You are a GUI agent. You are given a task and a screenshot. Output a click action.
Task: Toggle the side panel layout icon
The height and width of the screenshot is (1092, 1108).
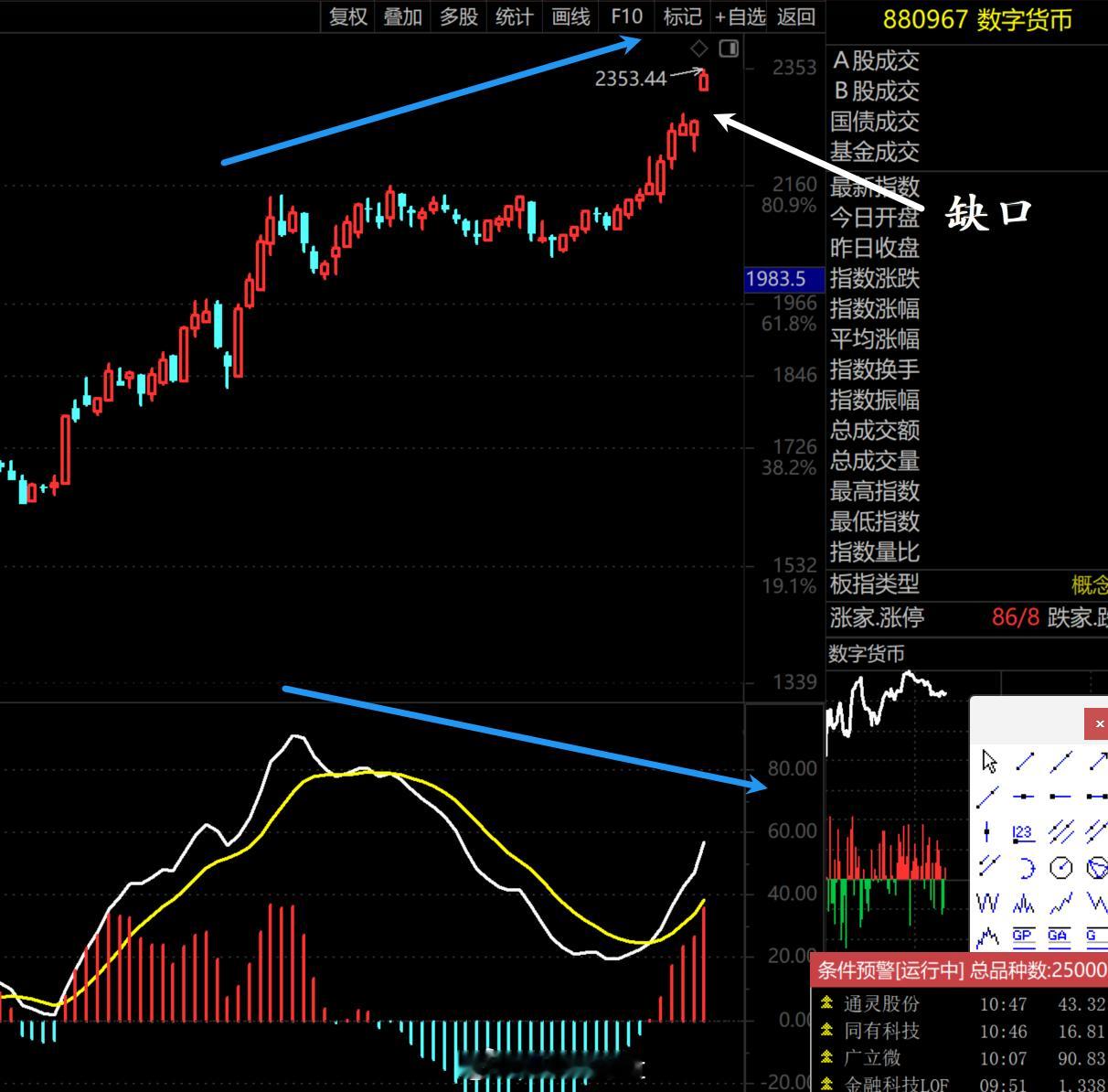tap(729, 48)
